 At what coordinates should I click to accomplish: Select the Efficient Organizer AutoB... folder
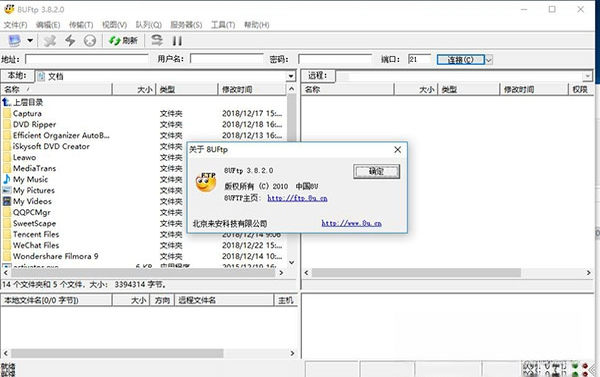[x=56, y=135]
